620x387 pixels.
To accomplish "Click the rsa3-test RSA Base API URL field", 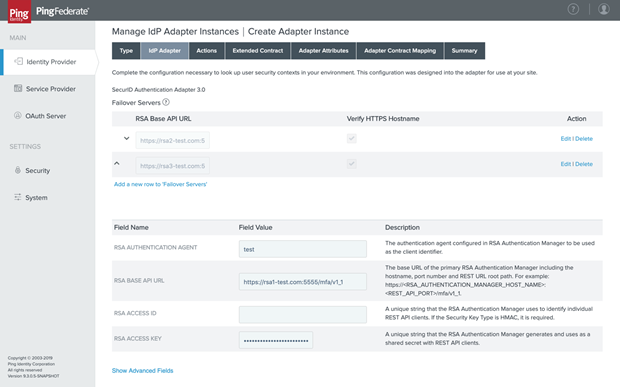I will [x=172, y=166].
